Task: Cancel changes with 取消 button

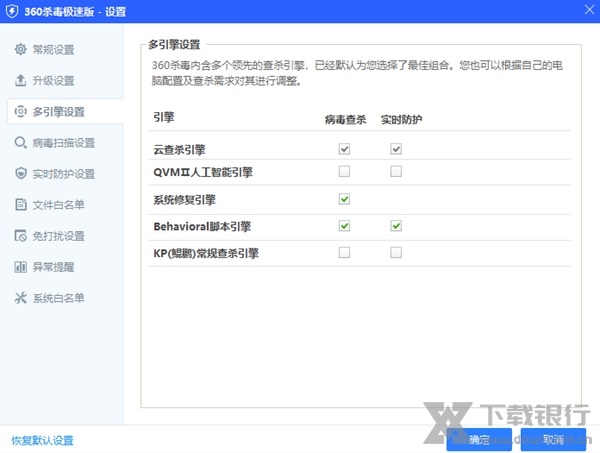Action: pos(553,440)
